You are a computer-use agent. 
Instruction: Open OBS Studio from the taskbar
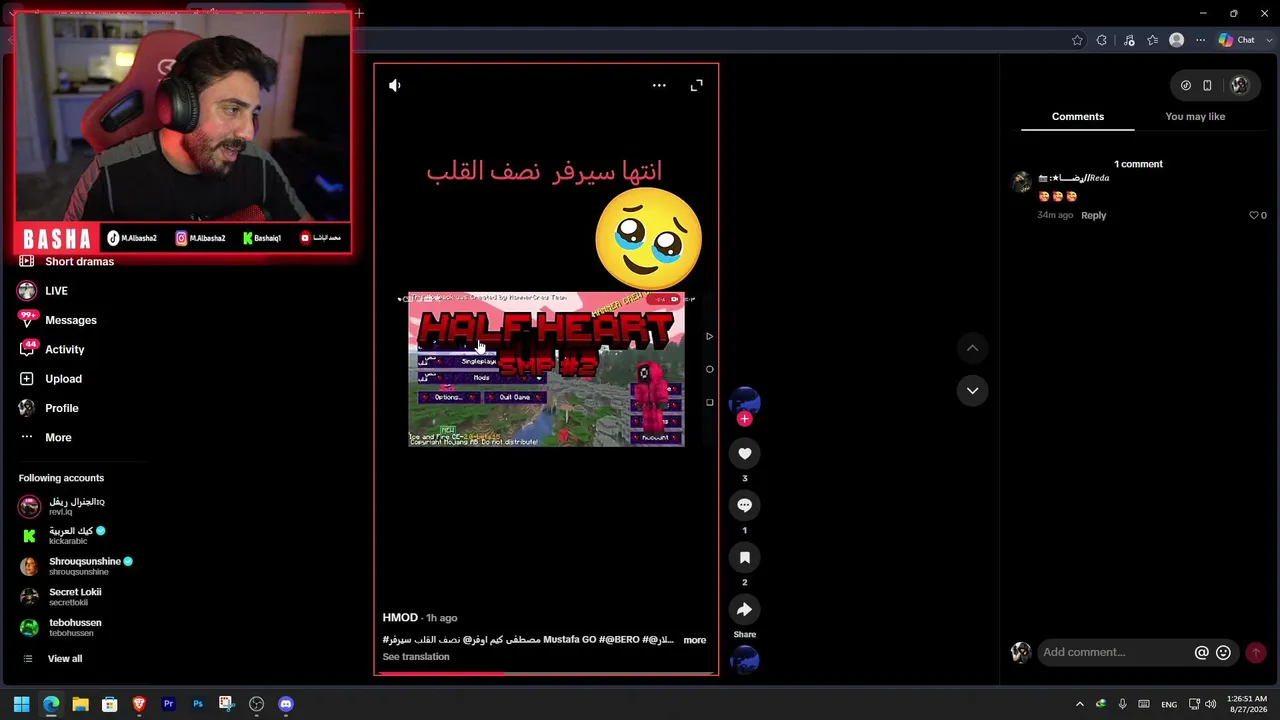click(256, 704)
